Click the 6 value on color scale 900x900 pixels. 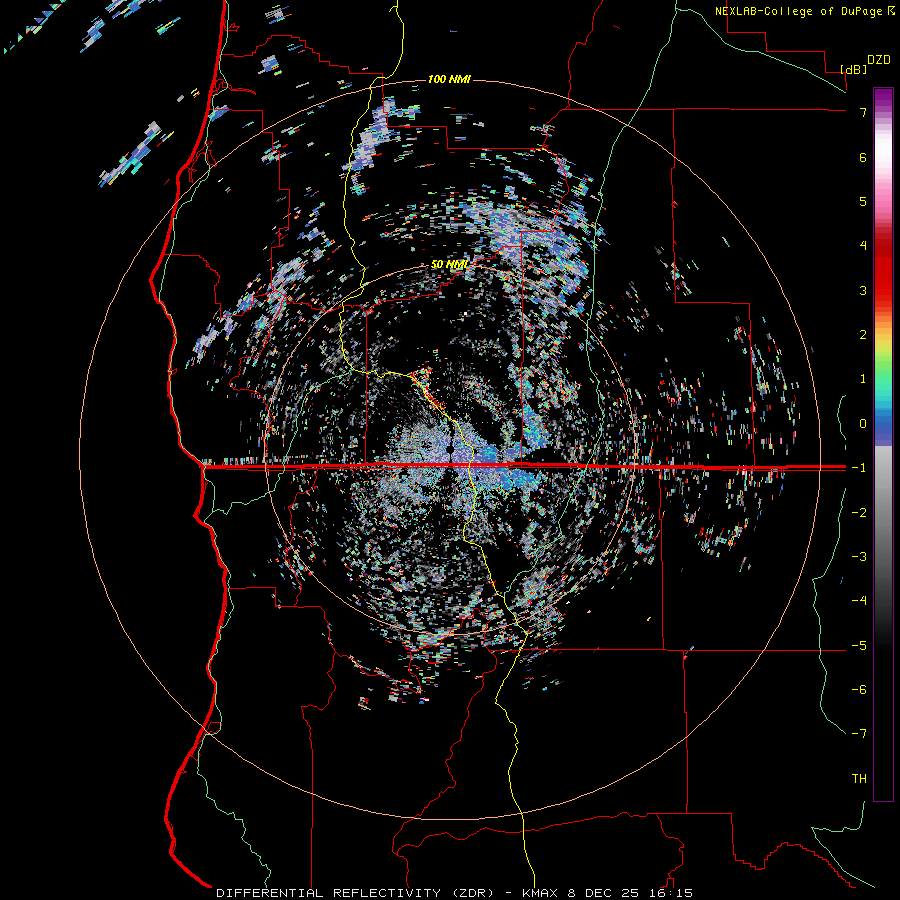click(863, 157)
